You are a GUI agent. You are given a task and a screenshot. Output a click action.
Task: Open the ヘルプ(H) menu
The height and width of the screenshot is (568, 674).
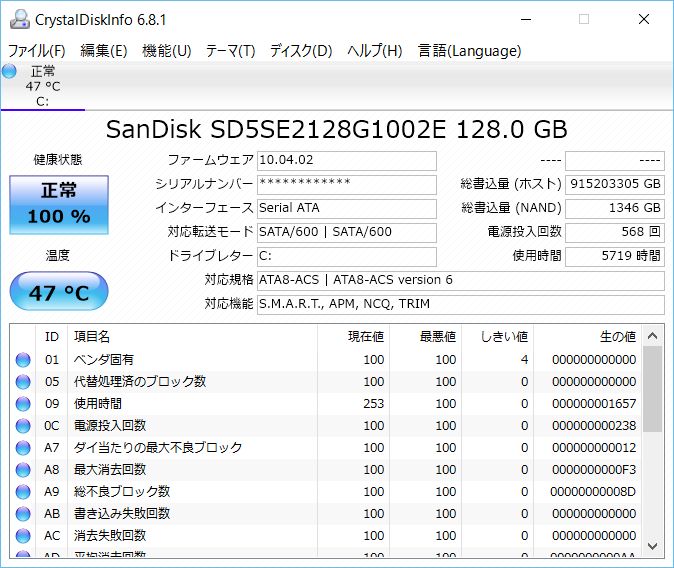click(374, 51)
